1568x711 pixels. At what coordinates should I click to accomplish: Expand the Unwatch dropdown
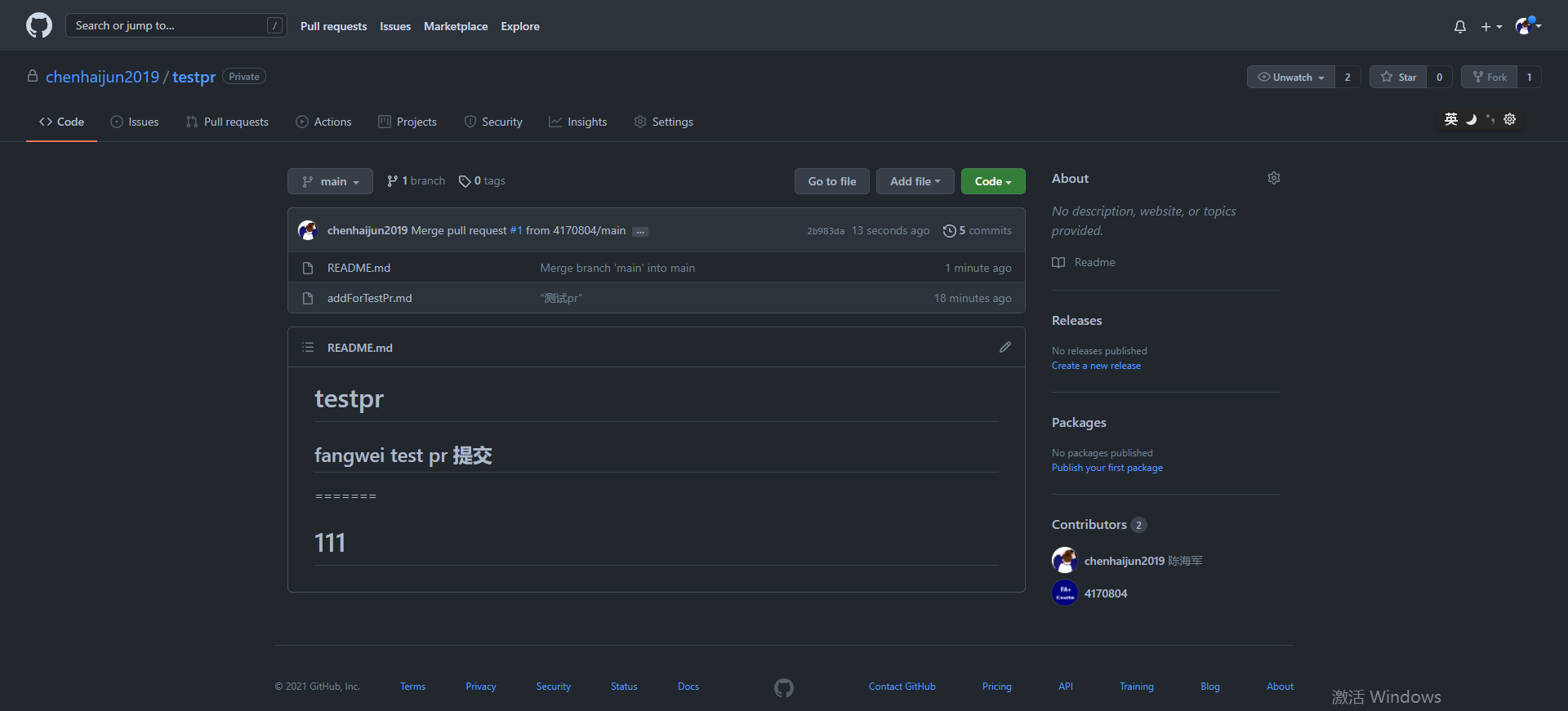pos(1290,77)
